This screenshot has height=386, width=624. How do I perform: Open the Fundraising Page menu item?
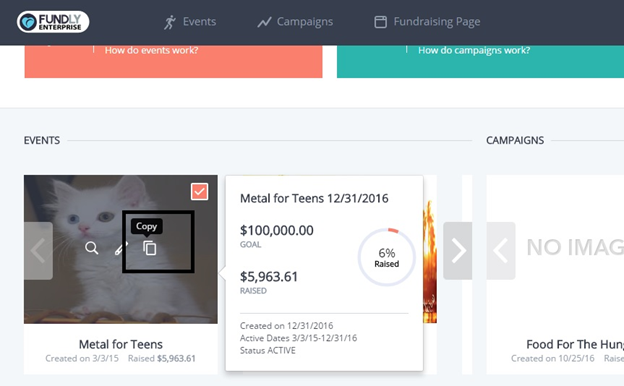pyautogui.click(x=437, y=22)
